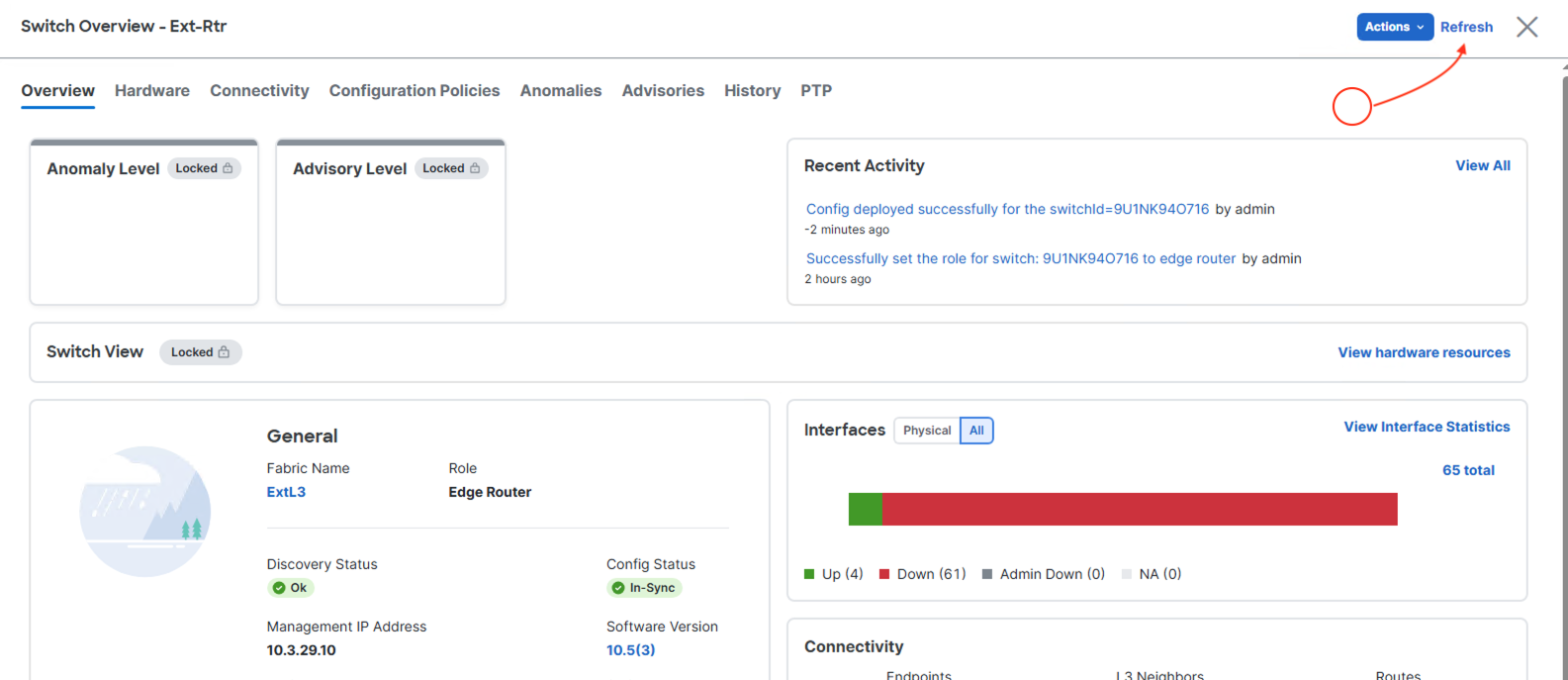
Task: Click the lock icon beside Anomaly Level
Action: (x=228, y=168)
